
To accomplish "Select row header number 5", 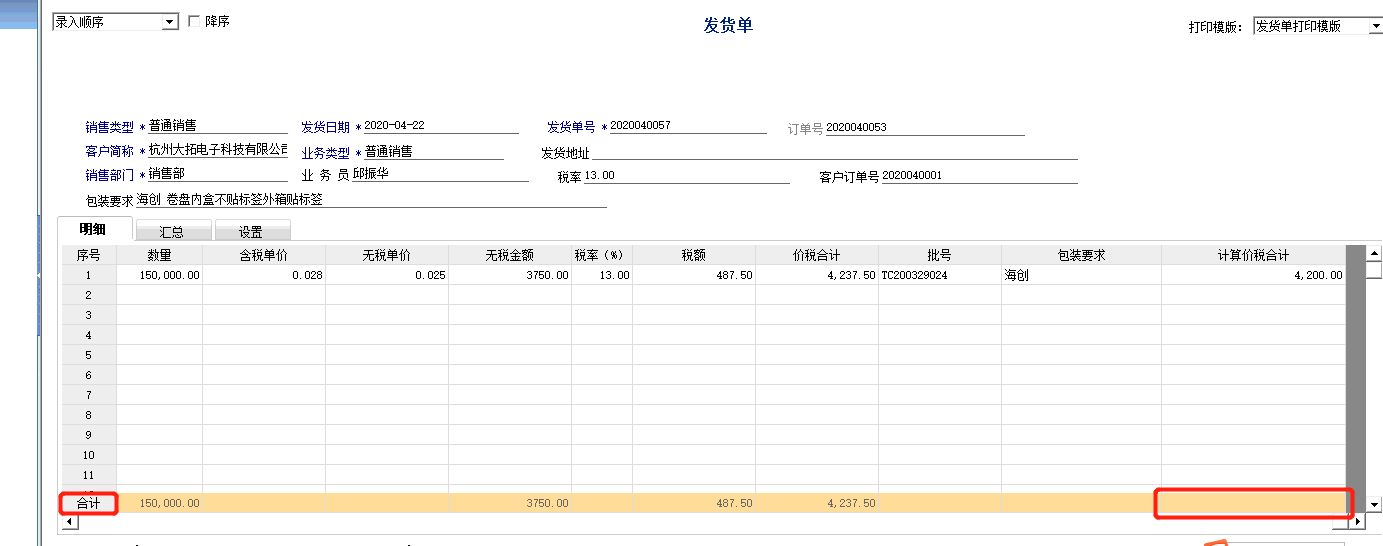I will point(89,355).
